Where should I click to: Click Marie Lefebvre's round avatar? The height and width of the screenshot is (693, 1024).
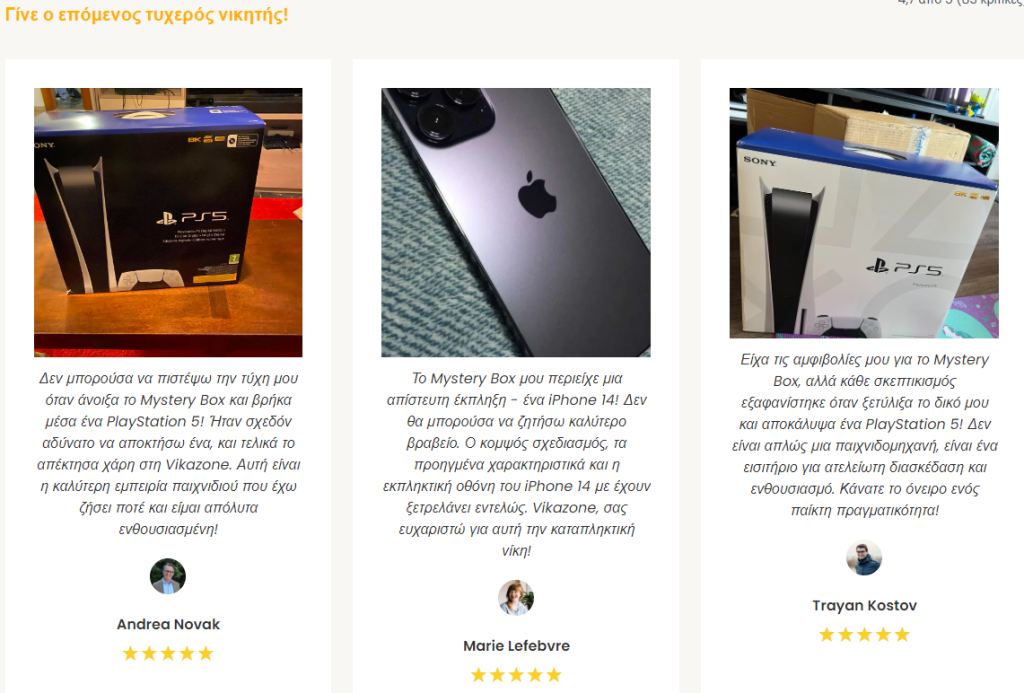[x=516, y=598]
